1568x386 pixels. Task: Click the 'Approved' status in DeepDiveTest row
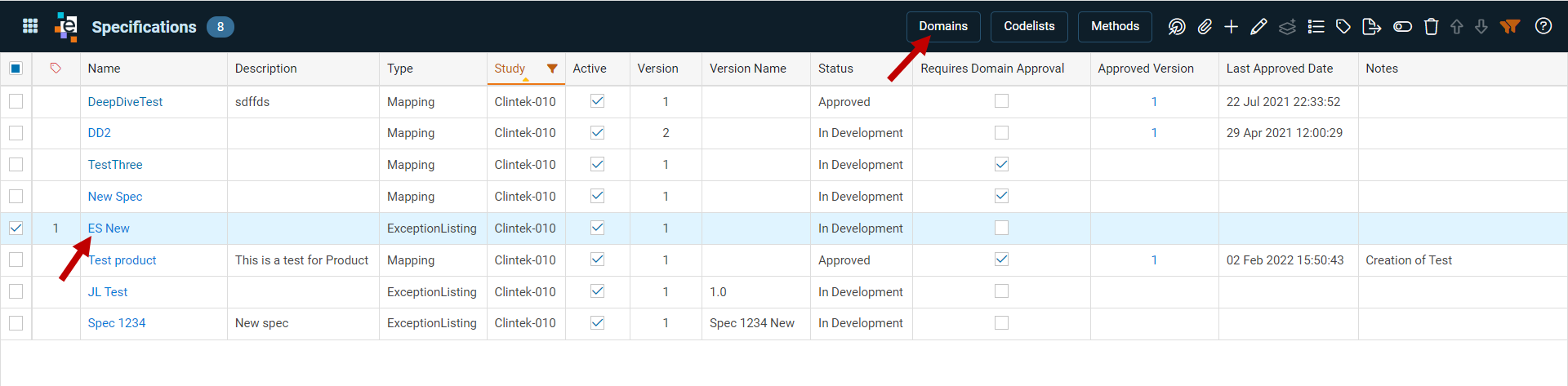tap(844, 102)
